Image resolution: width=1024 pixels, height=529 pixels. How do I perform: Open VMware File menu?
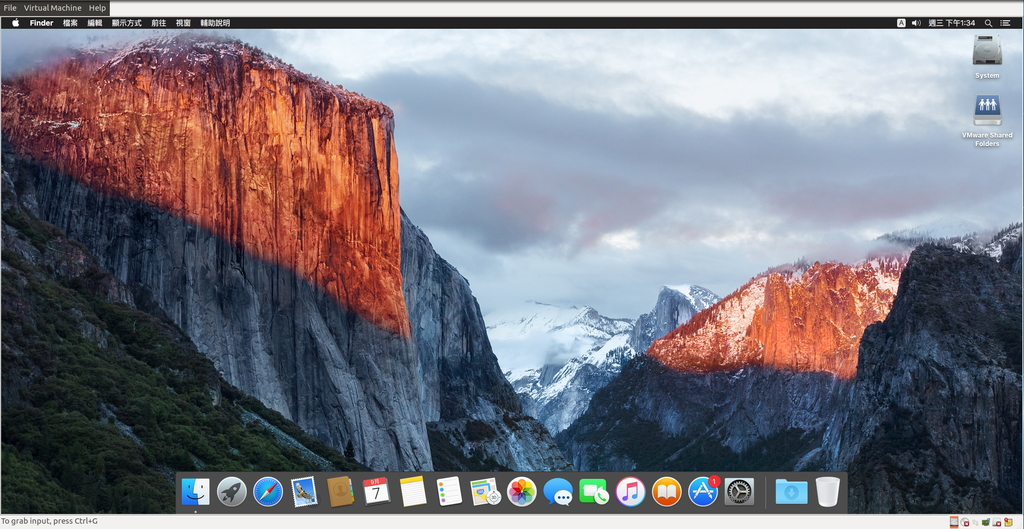click(10, 8)
